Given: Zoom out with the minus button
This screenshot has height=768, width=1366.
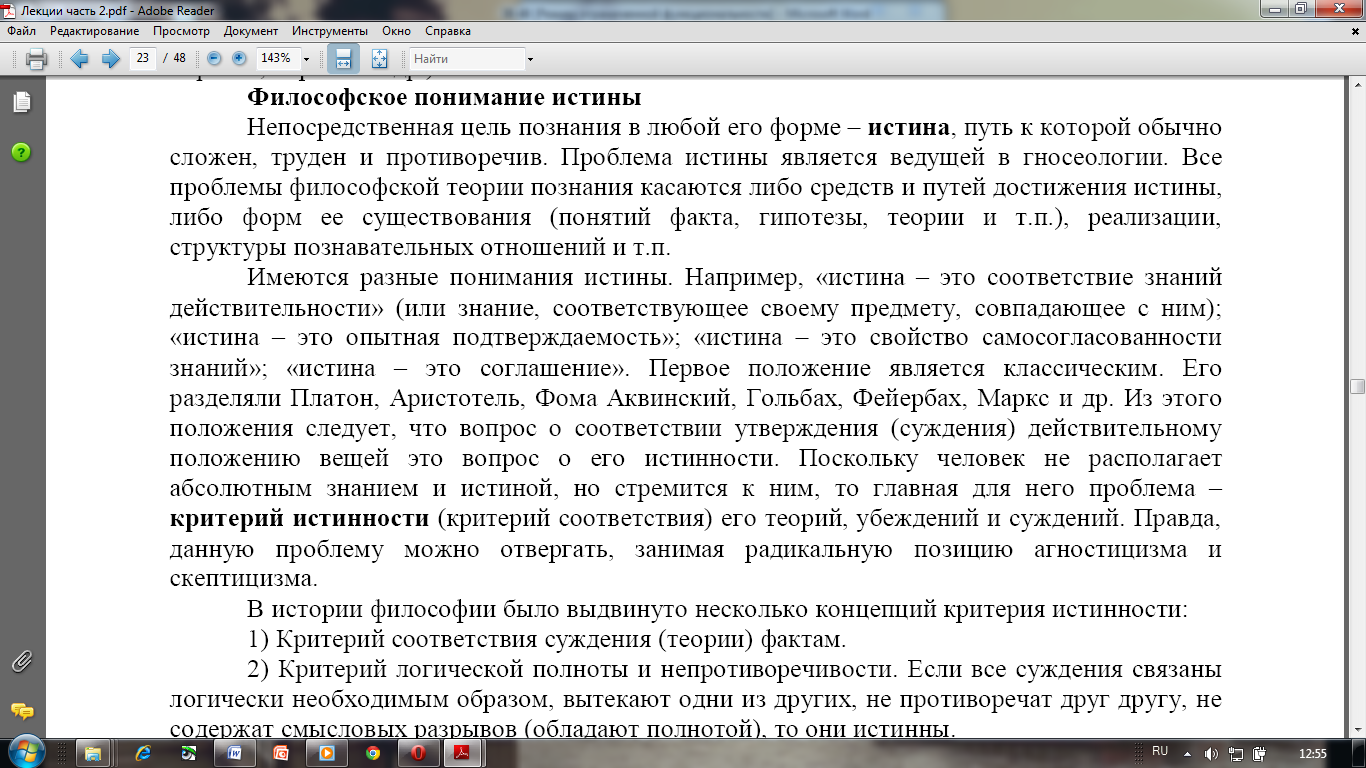Looking at the screenshot, I should [x=214, y=58].
